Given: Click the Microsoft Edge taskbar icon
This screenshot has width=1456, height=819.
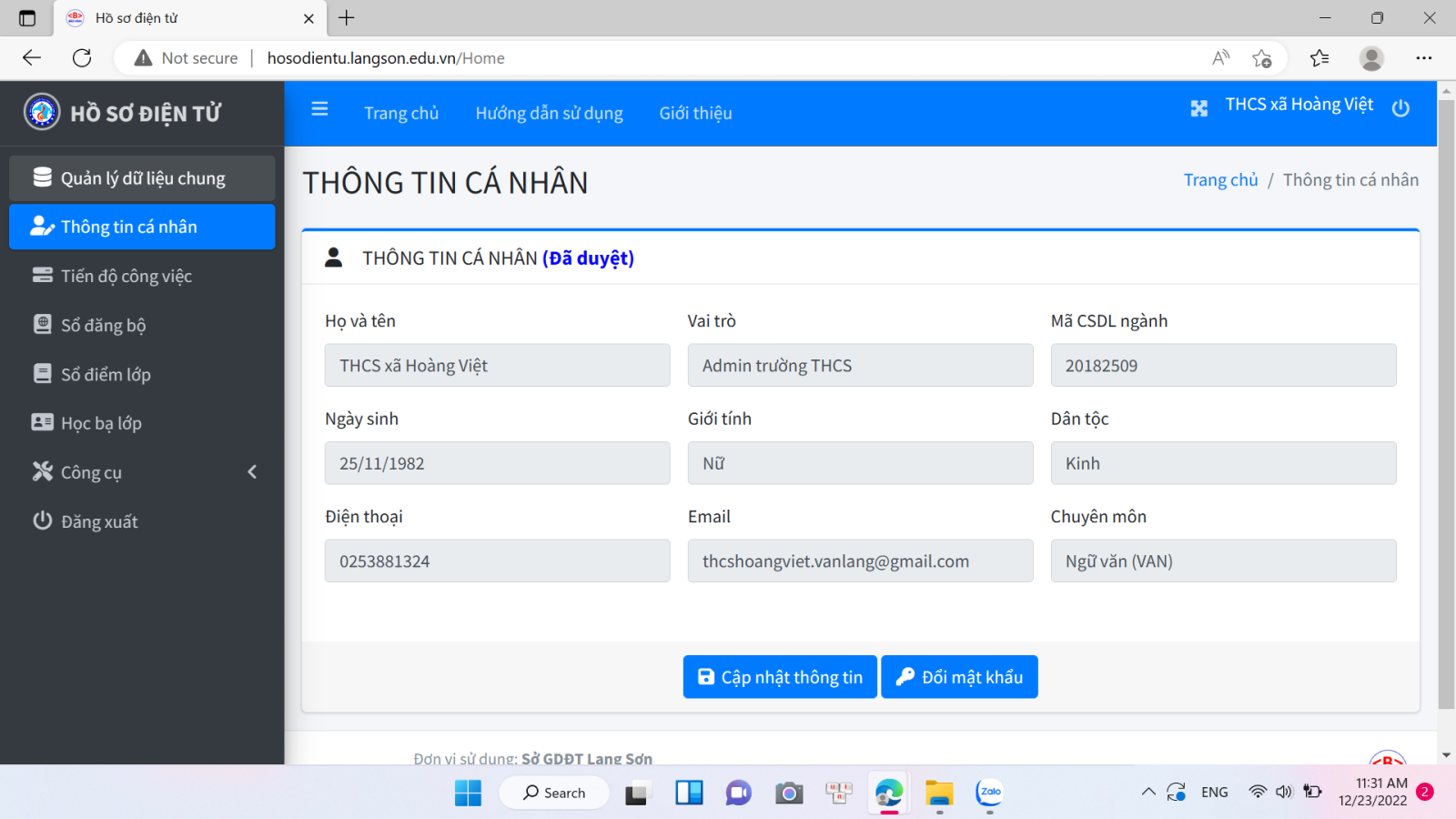Looking at the screenshot, I should pos(889,794).
